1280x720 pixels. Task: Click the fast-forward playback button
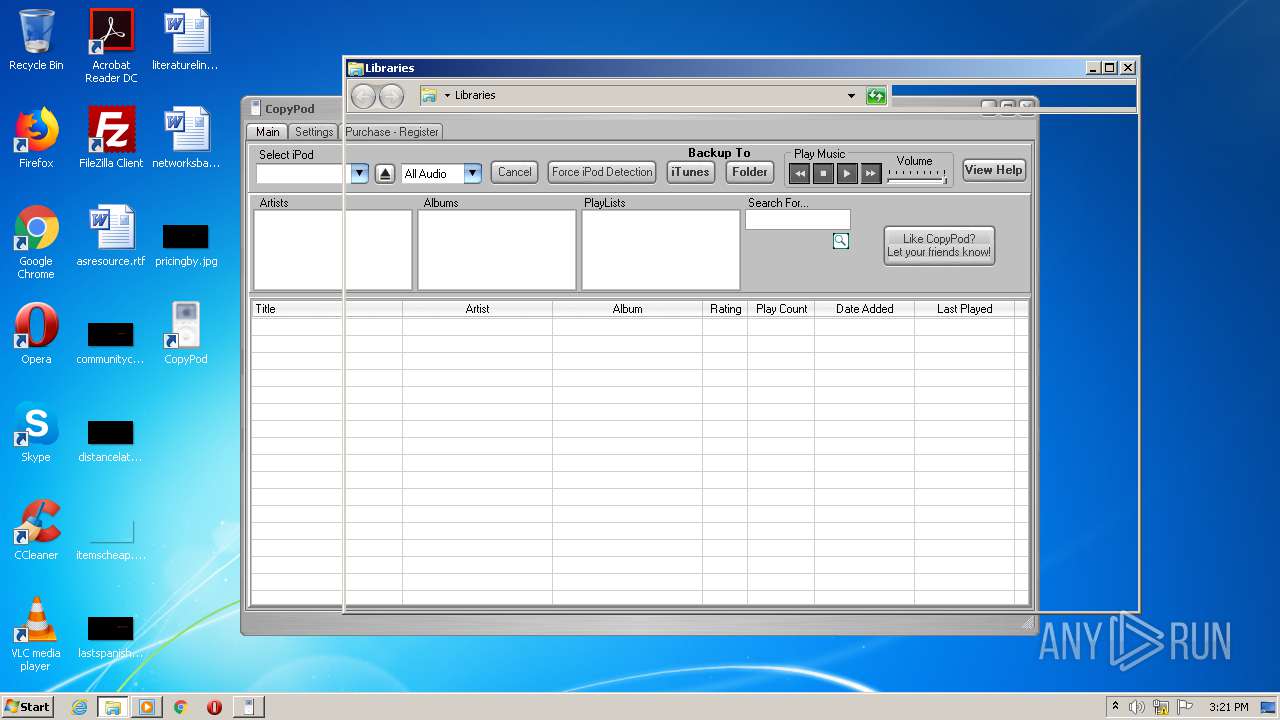(x=871, y=174)
